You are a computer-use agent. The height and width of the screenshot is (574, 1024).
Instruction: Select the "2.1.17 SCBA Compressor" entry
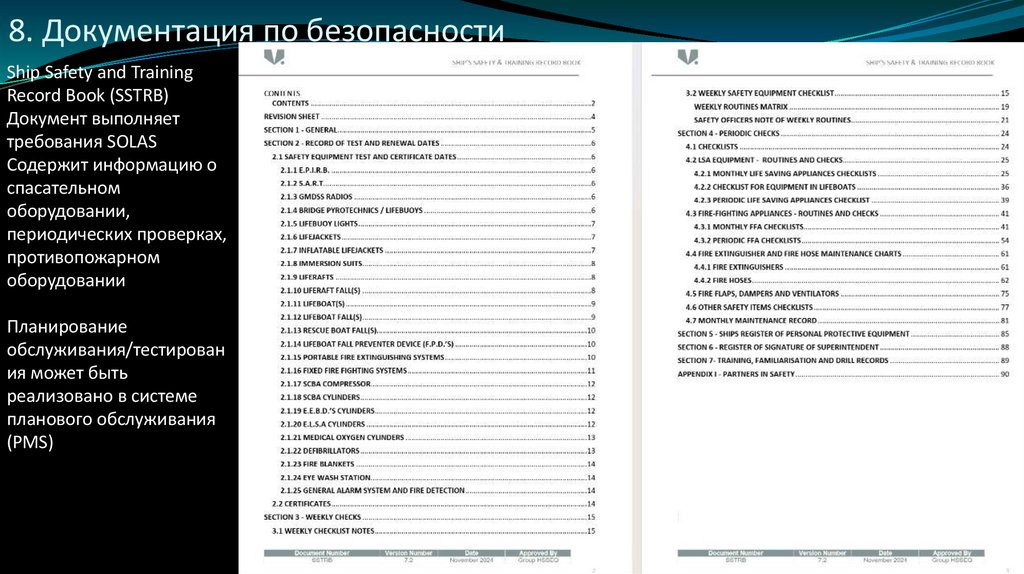point(438,384)
